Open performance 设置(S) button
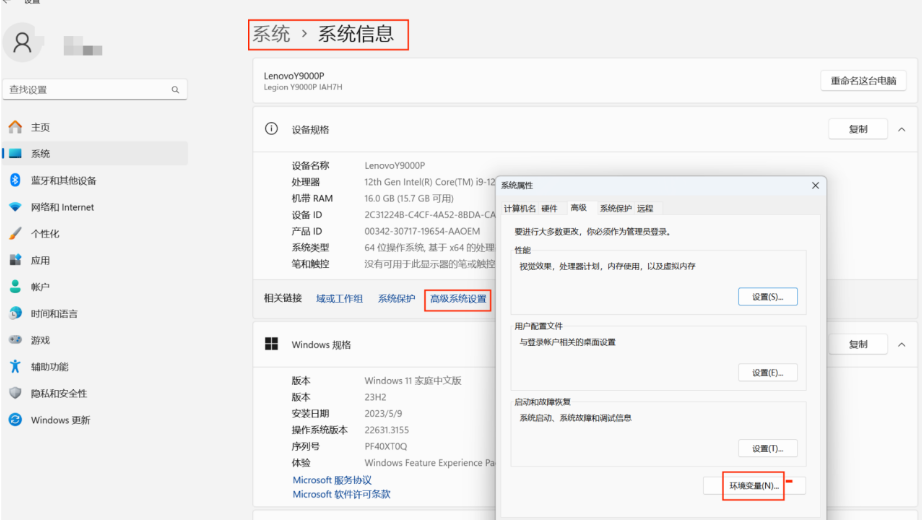The image size is (922, 520). pyautogui.click(x=768, y=297)
